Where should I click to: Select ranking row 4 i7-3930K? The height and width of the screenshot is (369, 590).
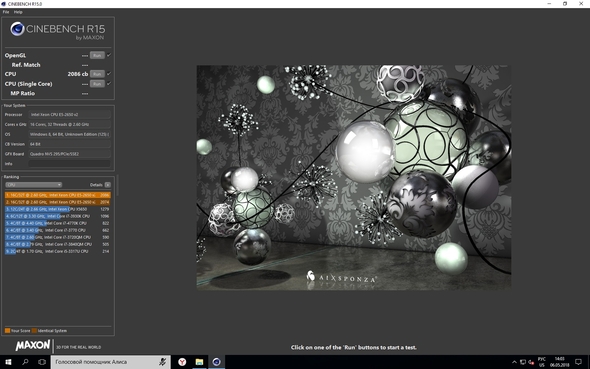tap(58, 216)
